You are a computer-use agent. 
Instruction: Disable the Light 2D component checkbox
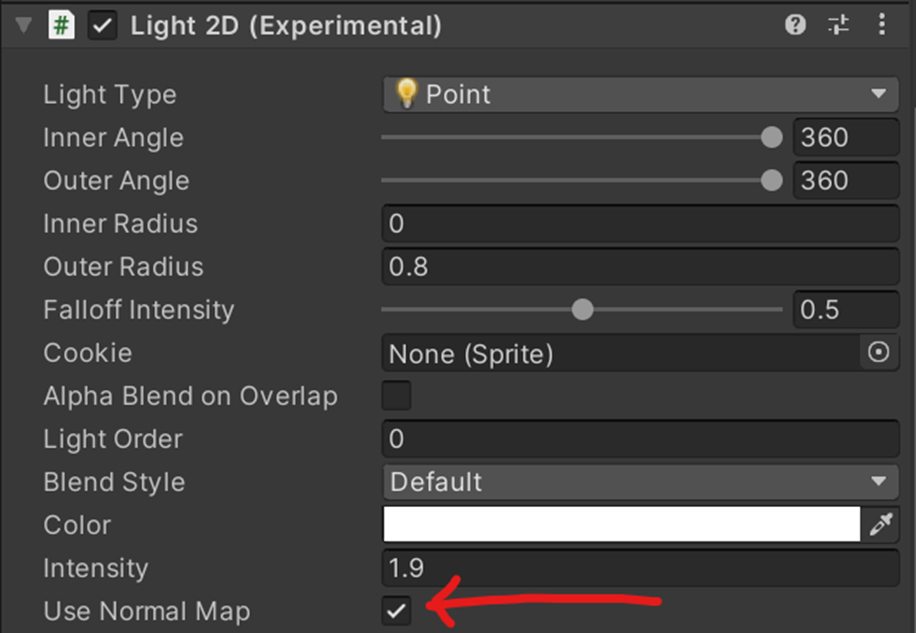click(102, 26)
